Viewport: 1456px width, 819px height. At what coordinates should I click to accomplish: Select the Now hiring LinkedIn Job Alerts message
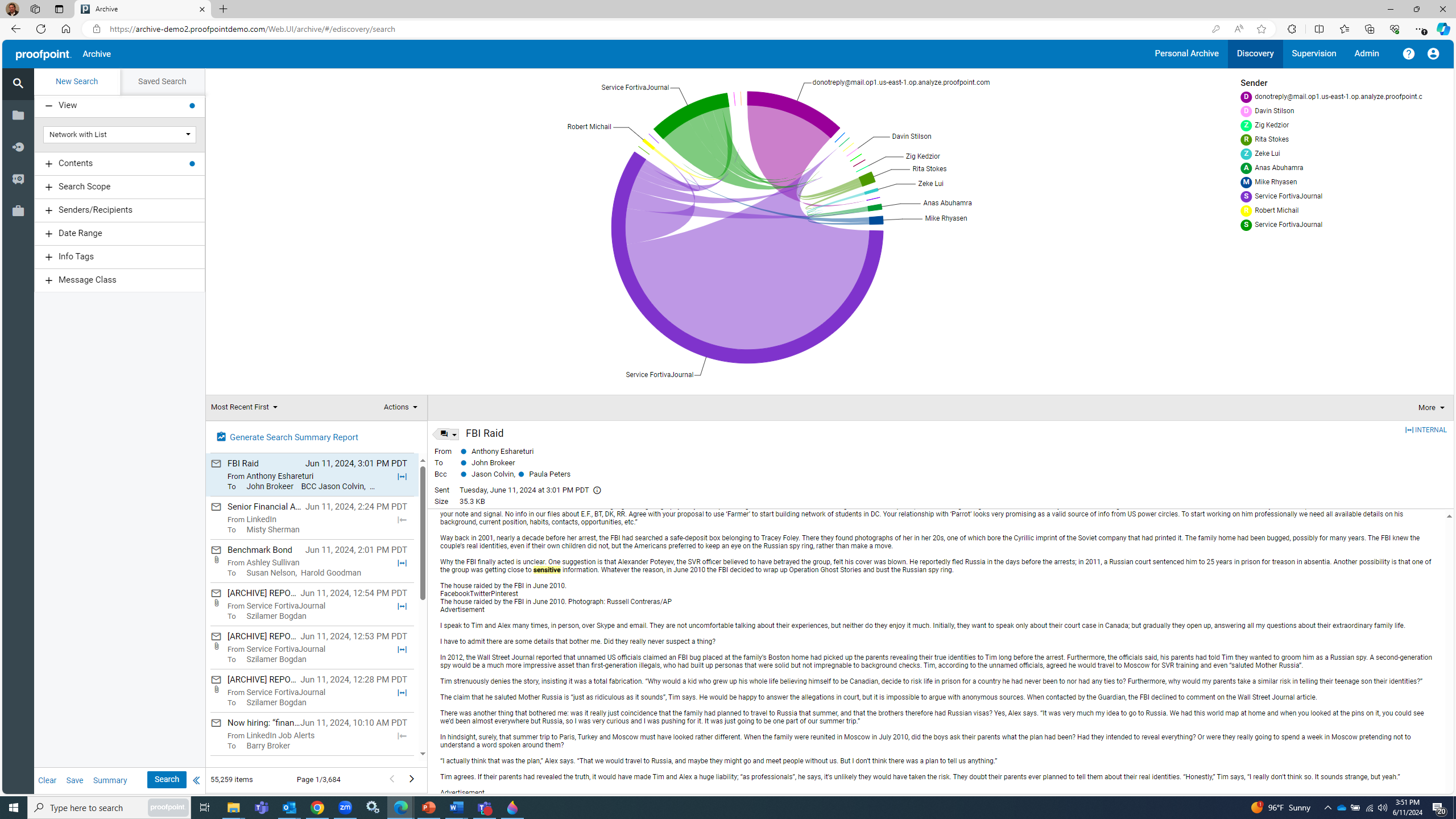click(312, 734)
